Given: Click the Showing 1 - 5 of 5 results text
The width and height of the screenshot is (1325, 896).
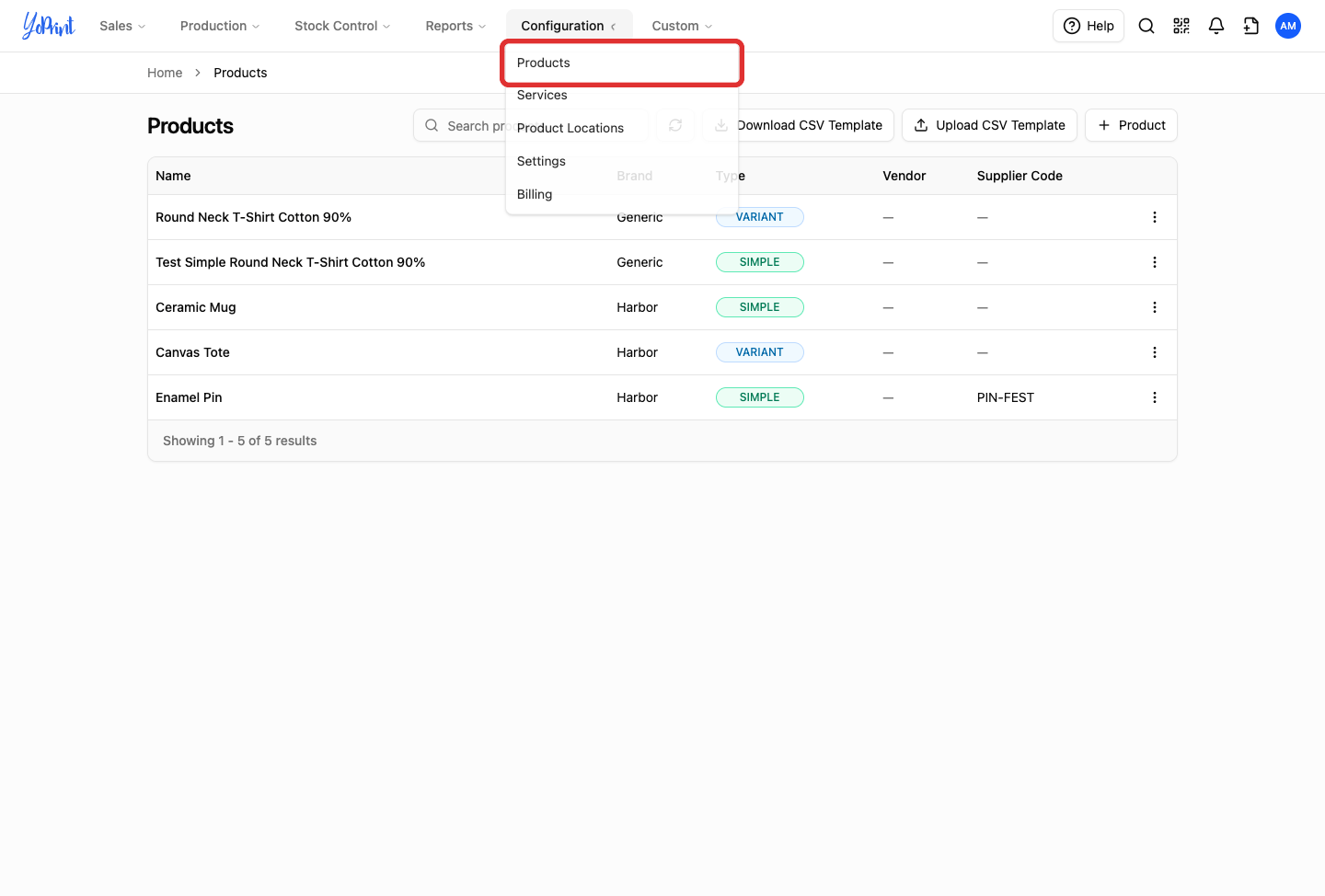Looking at the screenshot, I should (239, 441).
